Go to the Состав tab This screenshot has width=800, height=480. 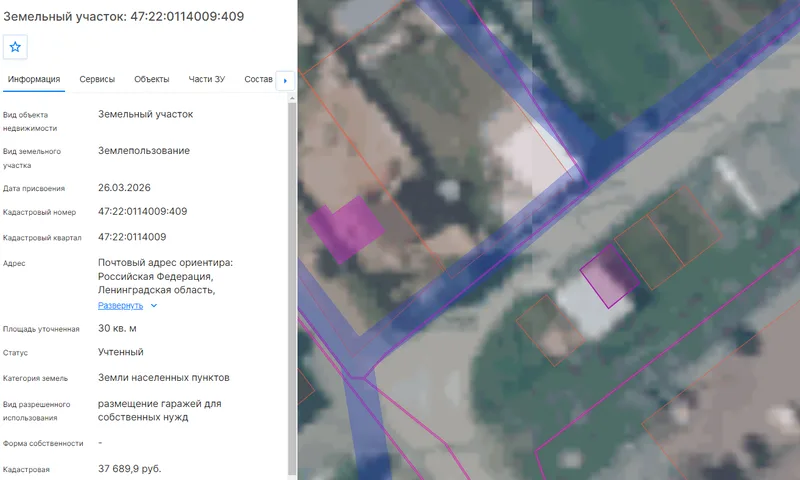pos(258,79)
